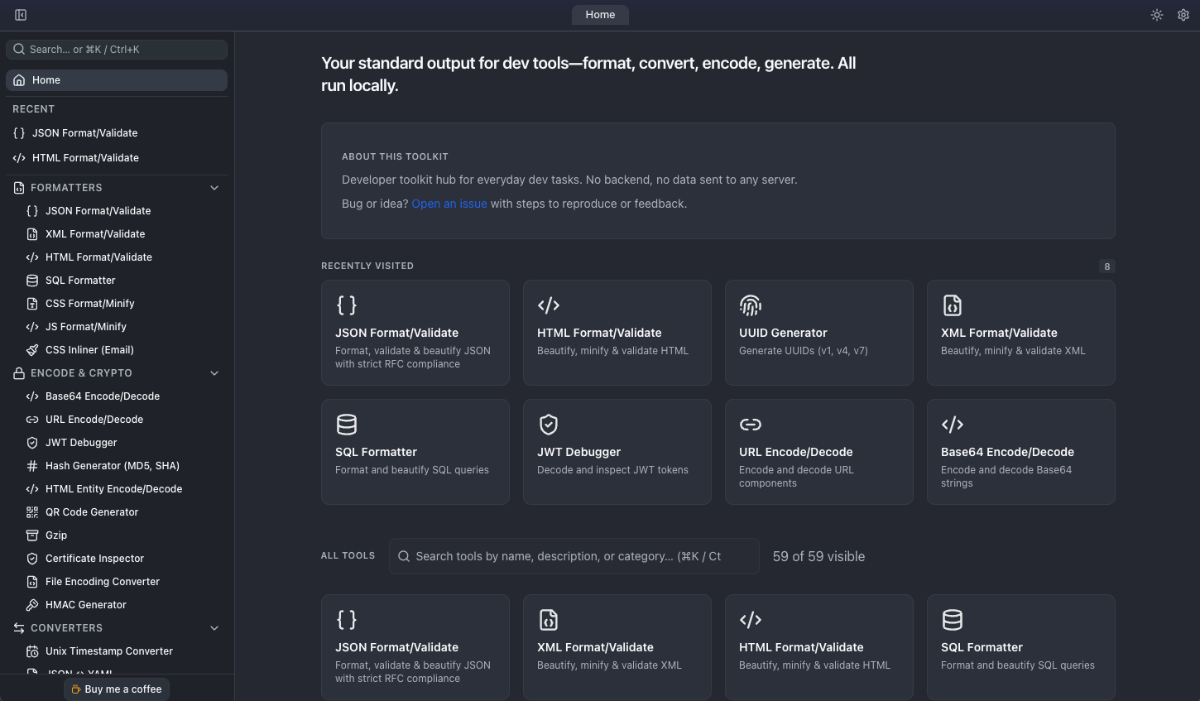Collapse the ENCODE & CRYPTO section
This screenshot has height=701, width=1200.
(214, 372)
